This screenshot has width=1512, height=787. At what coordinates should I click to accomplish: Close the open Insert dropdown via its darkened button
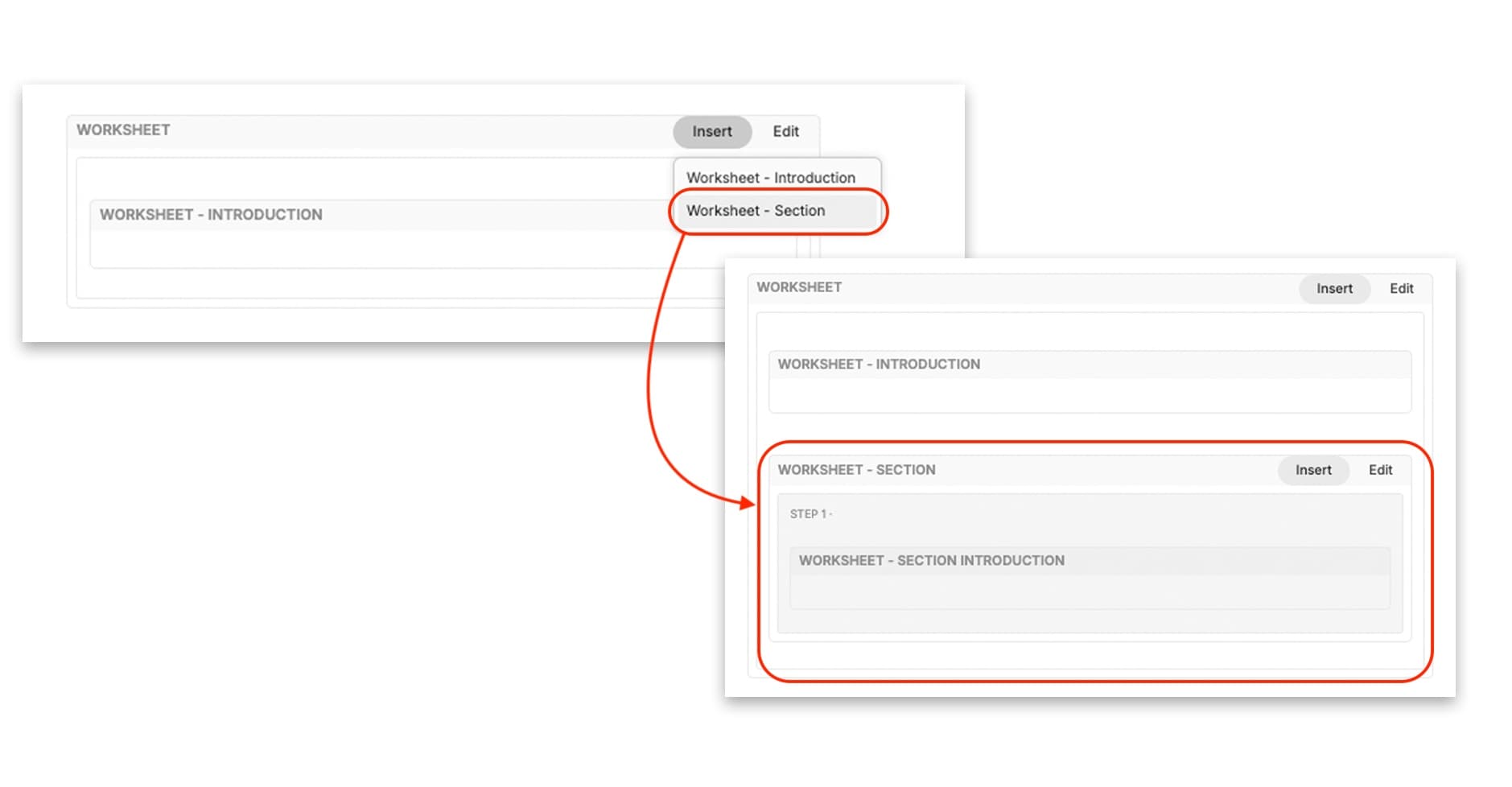[x=712, y=132]
